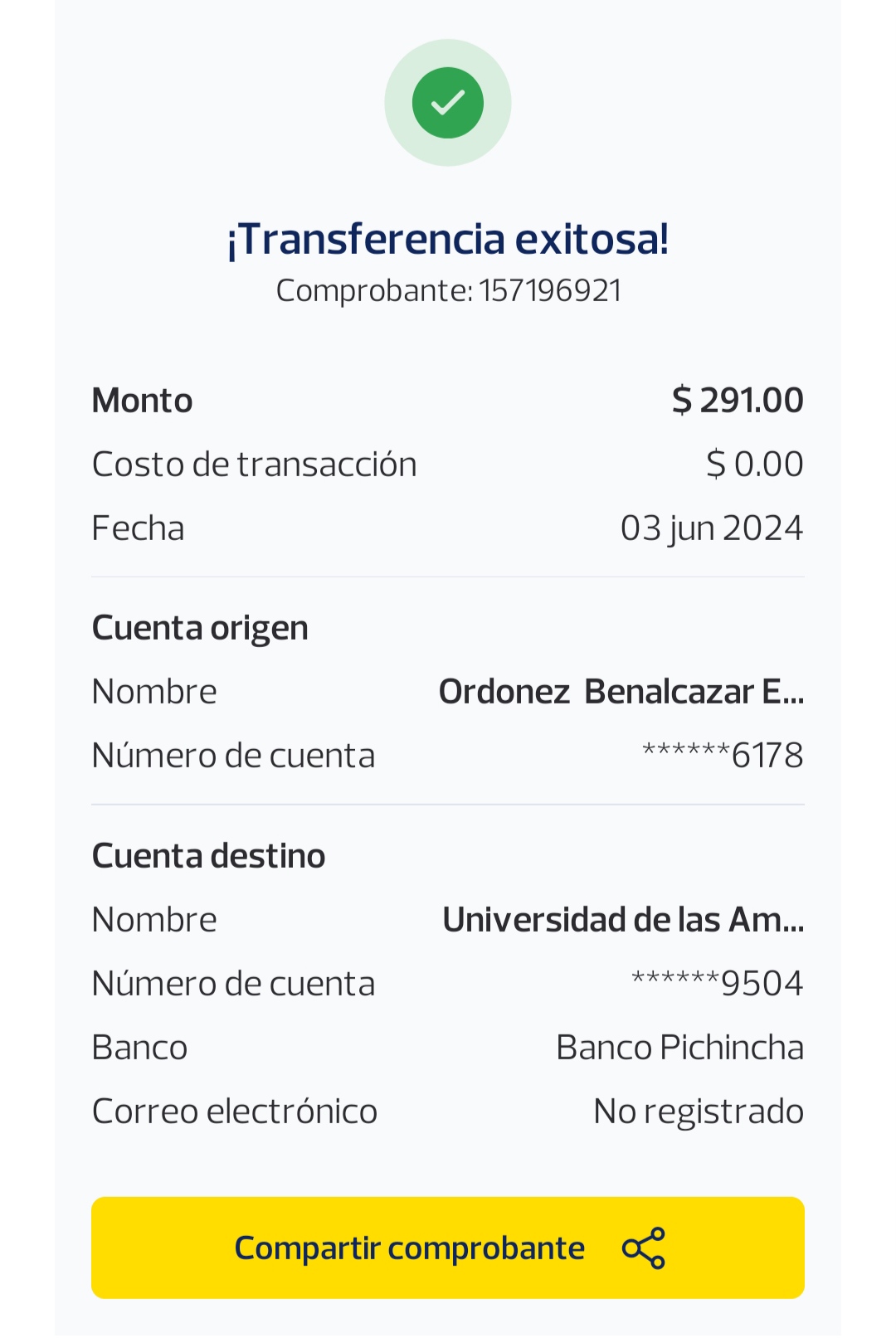Click the $ 0.00 transaction cost
The image size is (896, 1338).
(754, 465)
